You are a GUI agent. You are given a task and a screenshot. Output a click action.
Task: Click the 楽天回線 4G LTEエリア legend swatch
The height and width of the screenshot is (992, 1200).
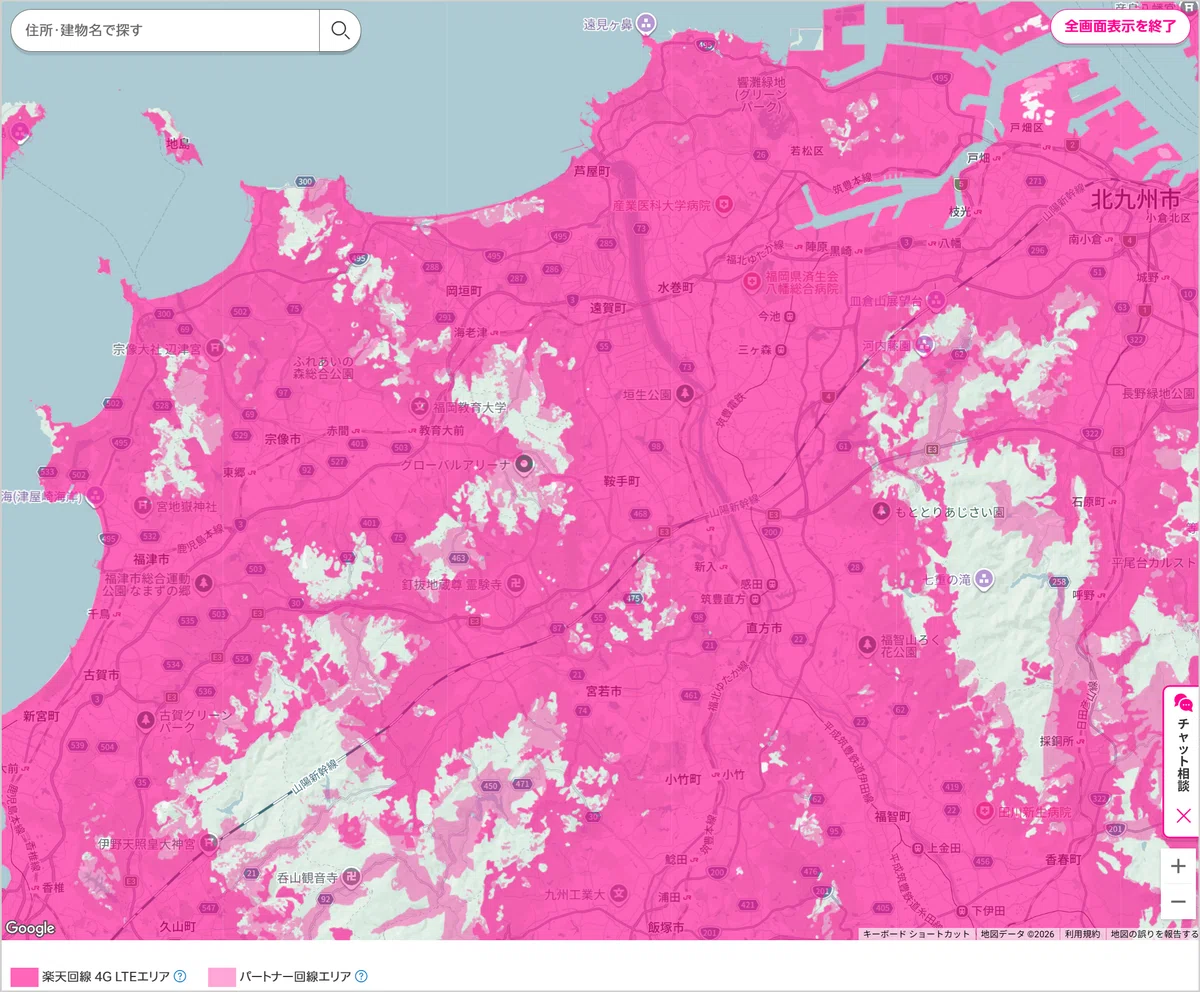[x=24, y=976]
